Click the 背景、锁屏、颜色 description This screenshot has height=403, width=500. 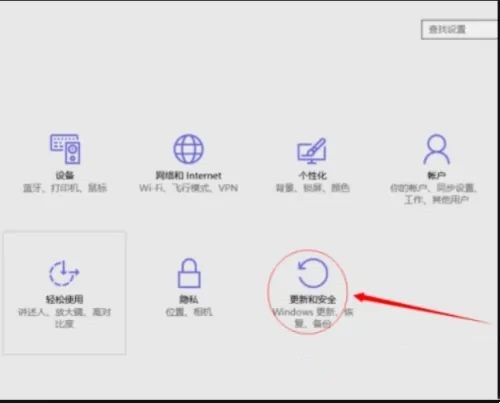pos(312,188)
